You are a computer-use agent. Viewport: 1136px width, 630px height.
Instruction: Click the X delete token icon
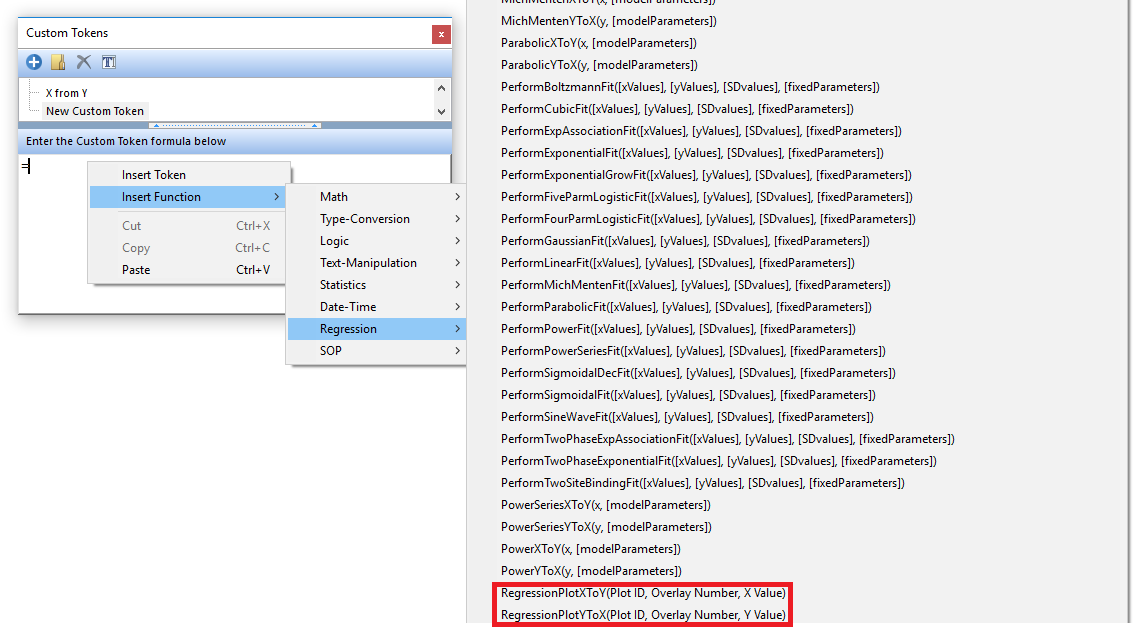point(84,62)
